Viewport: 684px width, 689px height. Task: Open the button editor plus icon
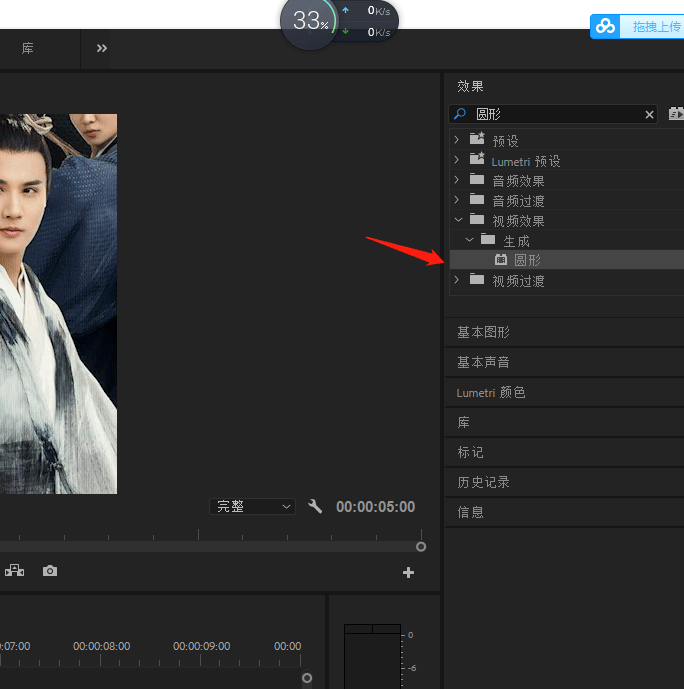coord(408,573)
